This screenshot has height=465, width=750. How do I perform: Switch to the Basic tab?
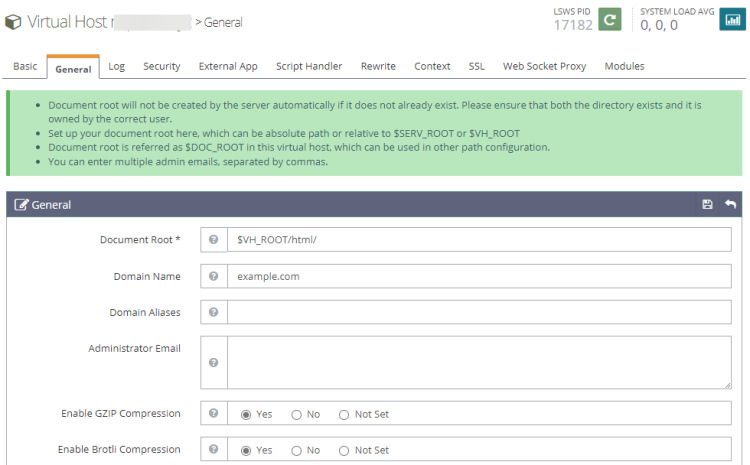[x=25, y=66]
